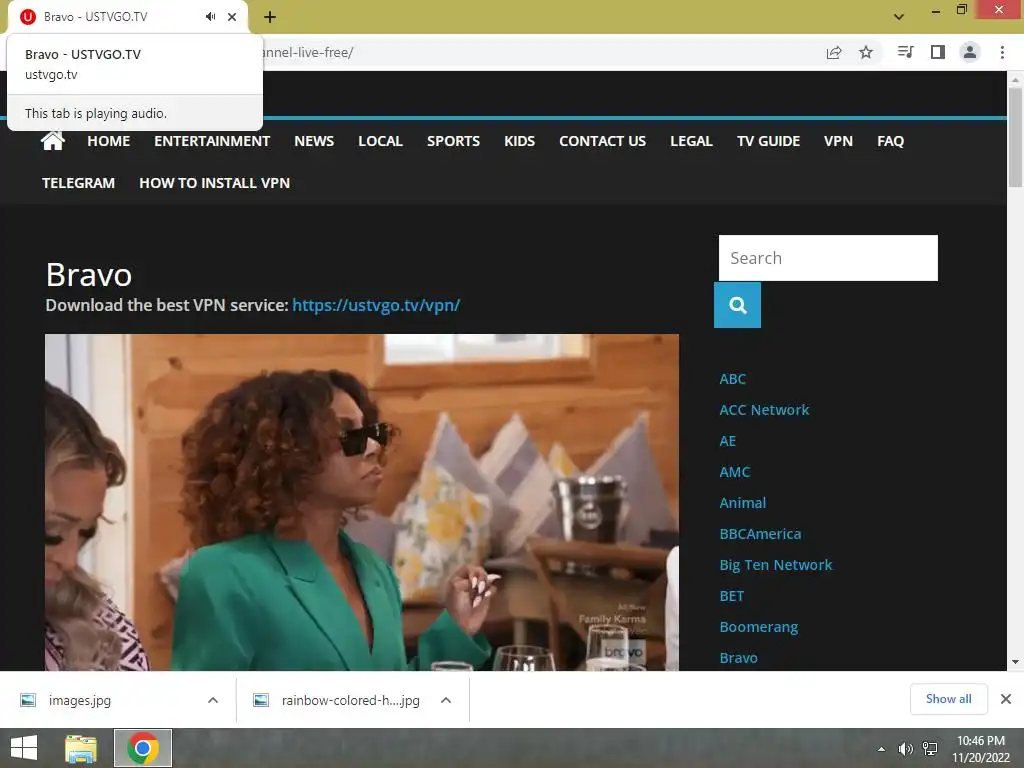Screen dimensions: 1024x768
Task: Mute the Bravo tab using its speaker icon
Action: click(x=210, y=17)
